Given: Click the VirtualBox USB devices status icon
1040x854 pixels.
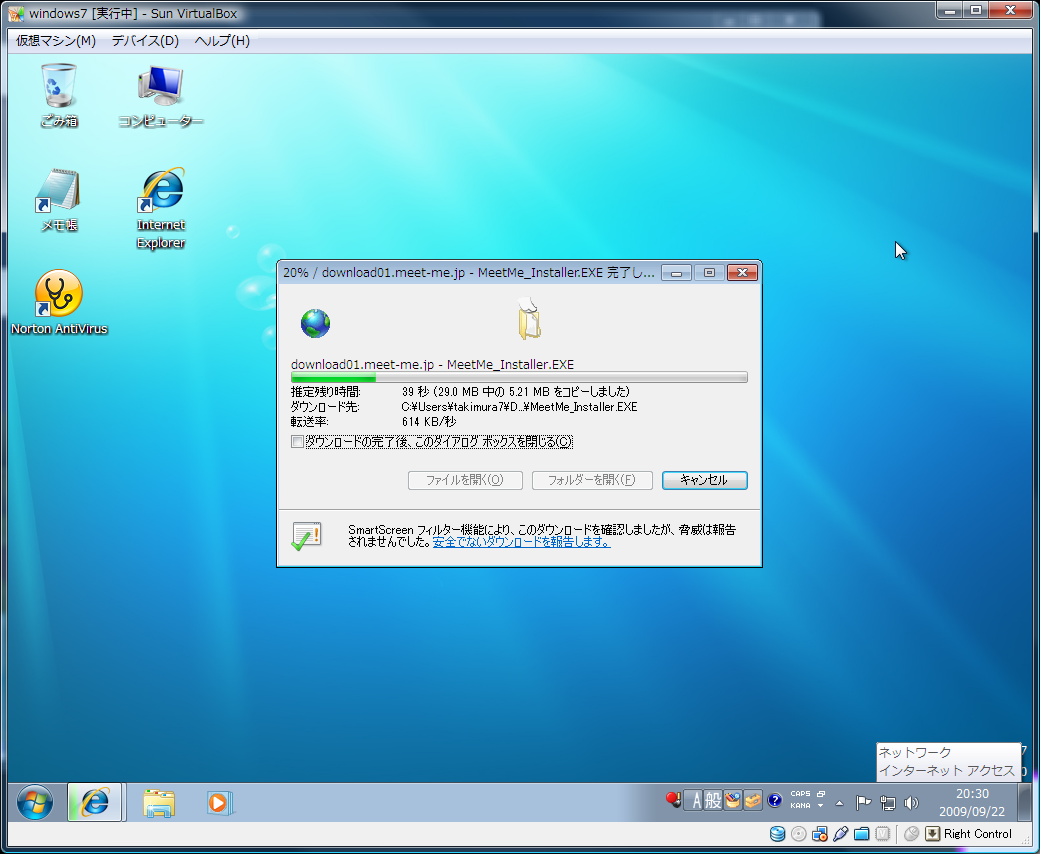Looking at the screenshot, I should pyautogui.click(x=840, y=834).
